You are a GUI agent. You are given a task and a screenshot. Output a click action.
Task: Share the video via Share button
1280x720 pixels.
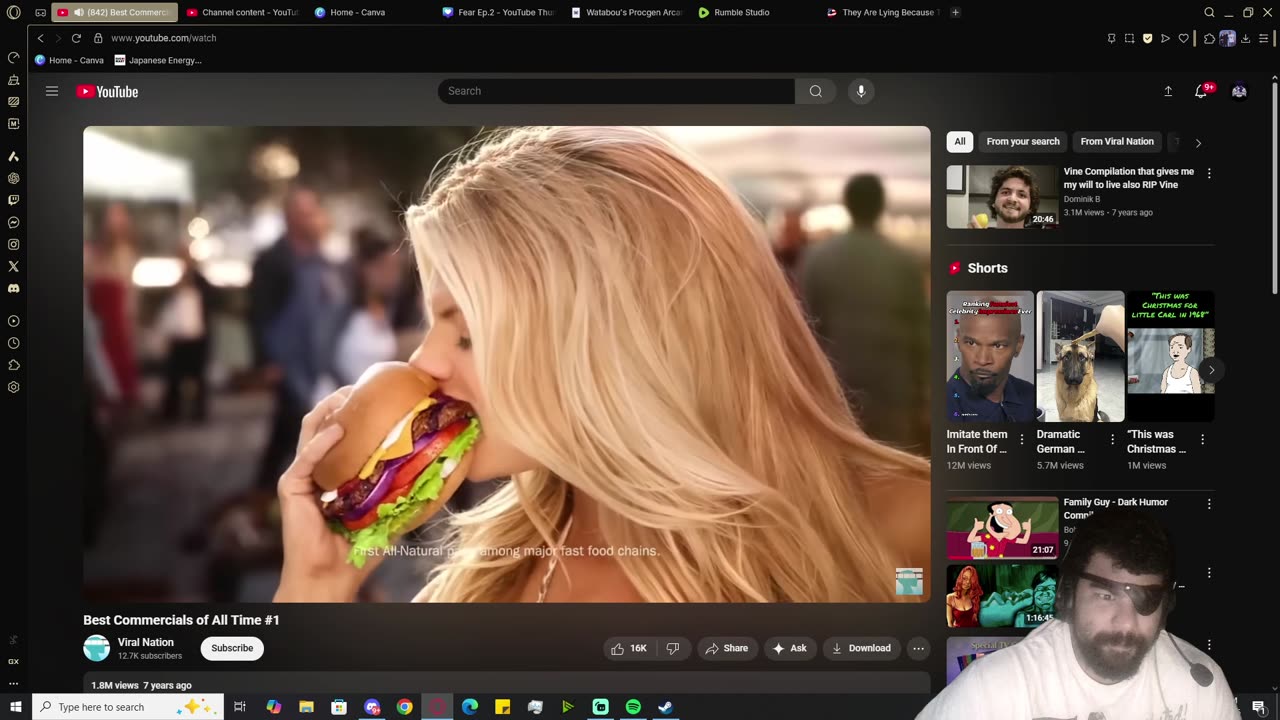[727, 648]
